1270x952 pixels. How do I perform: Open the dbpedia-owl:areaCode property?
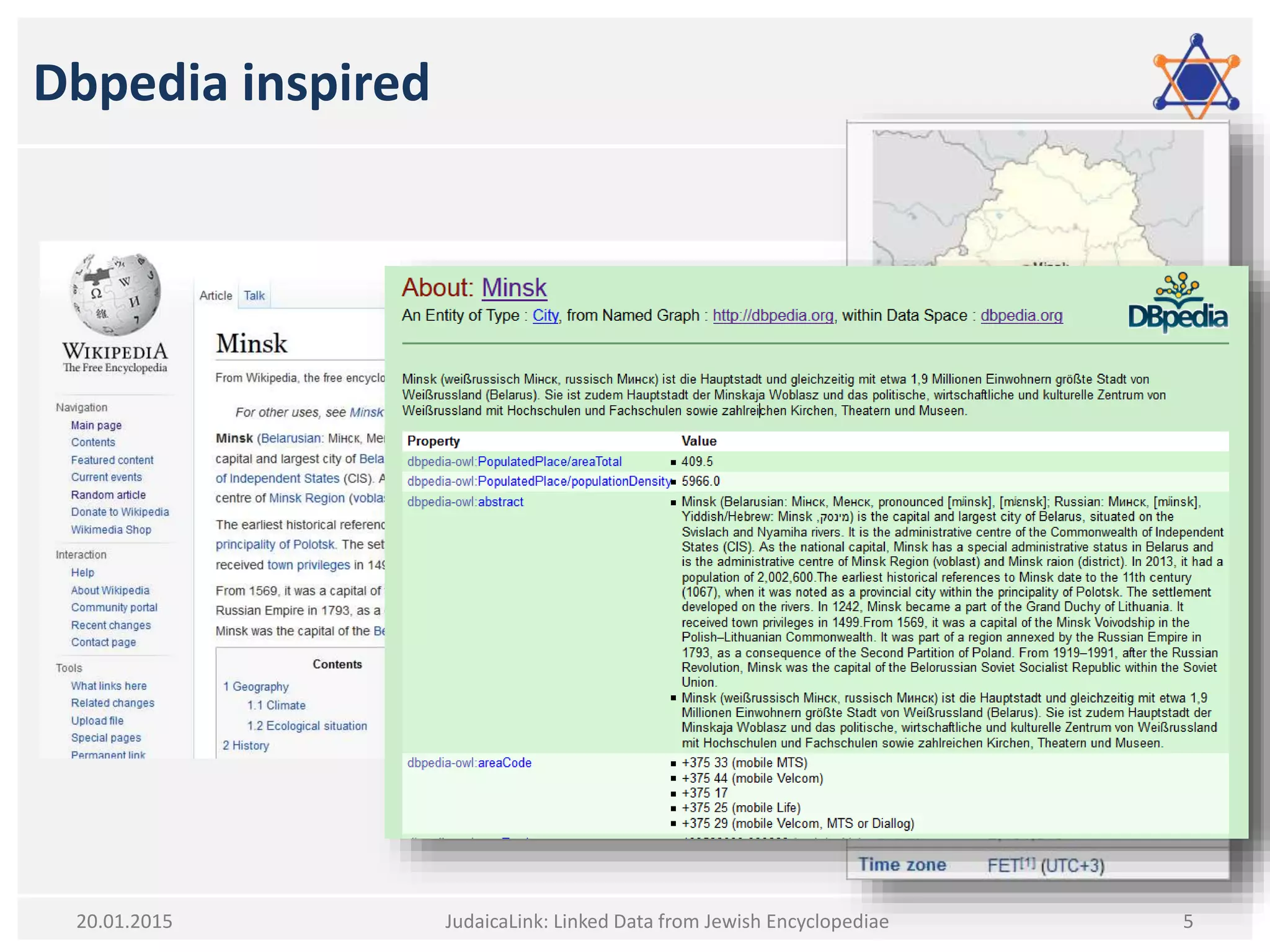[469, 763]
